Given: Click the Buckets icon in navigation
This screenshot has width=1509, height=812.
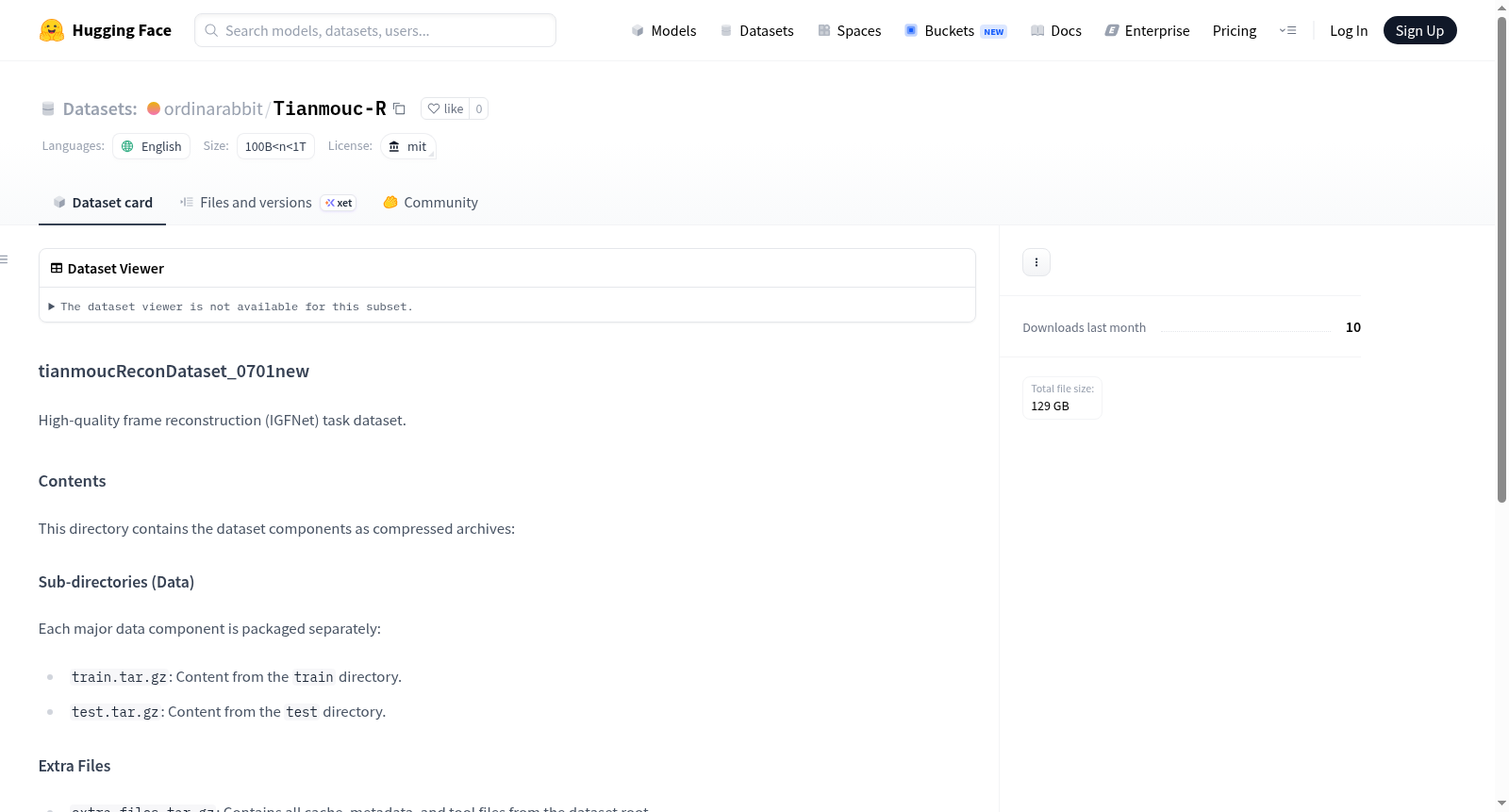Looking at the screenshot, I should [x=911, y=30].
